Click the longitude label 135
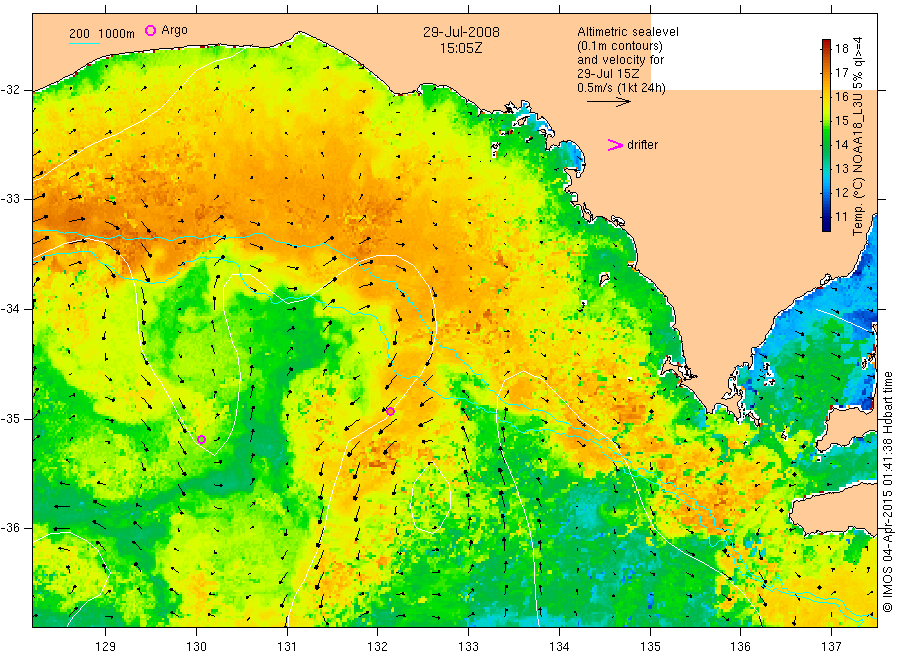 [x=650, y=647]
